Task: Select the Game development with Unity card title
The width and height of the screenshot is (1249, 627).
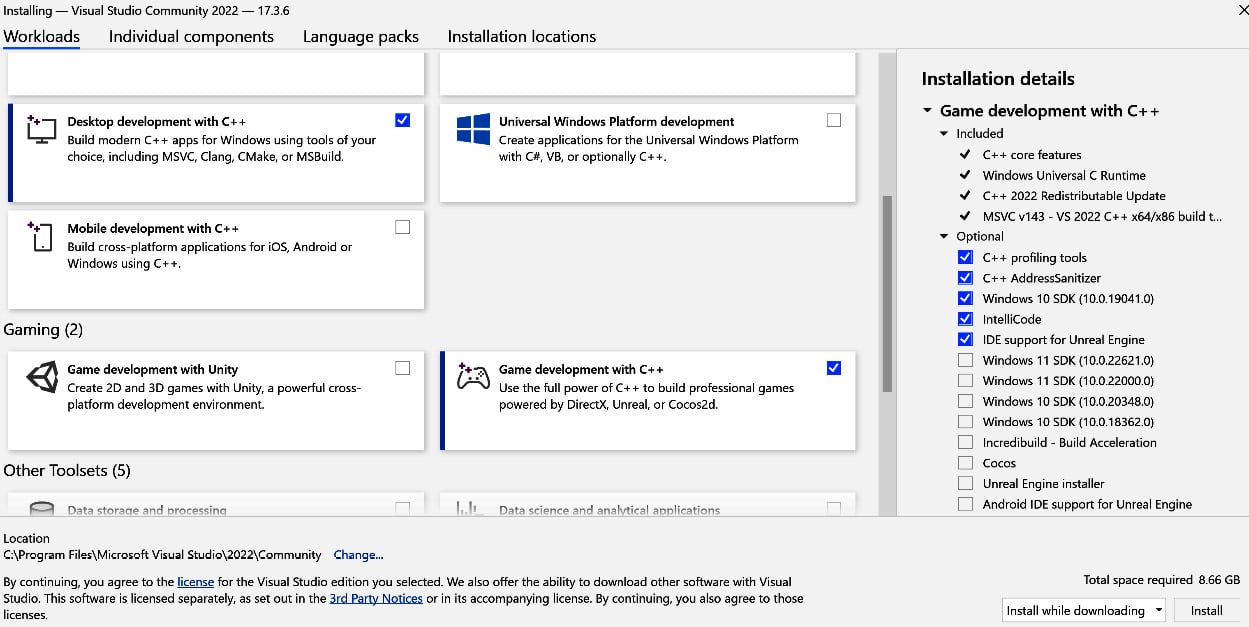Action: (153, 369)
